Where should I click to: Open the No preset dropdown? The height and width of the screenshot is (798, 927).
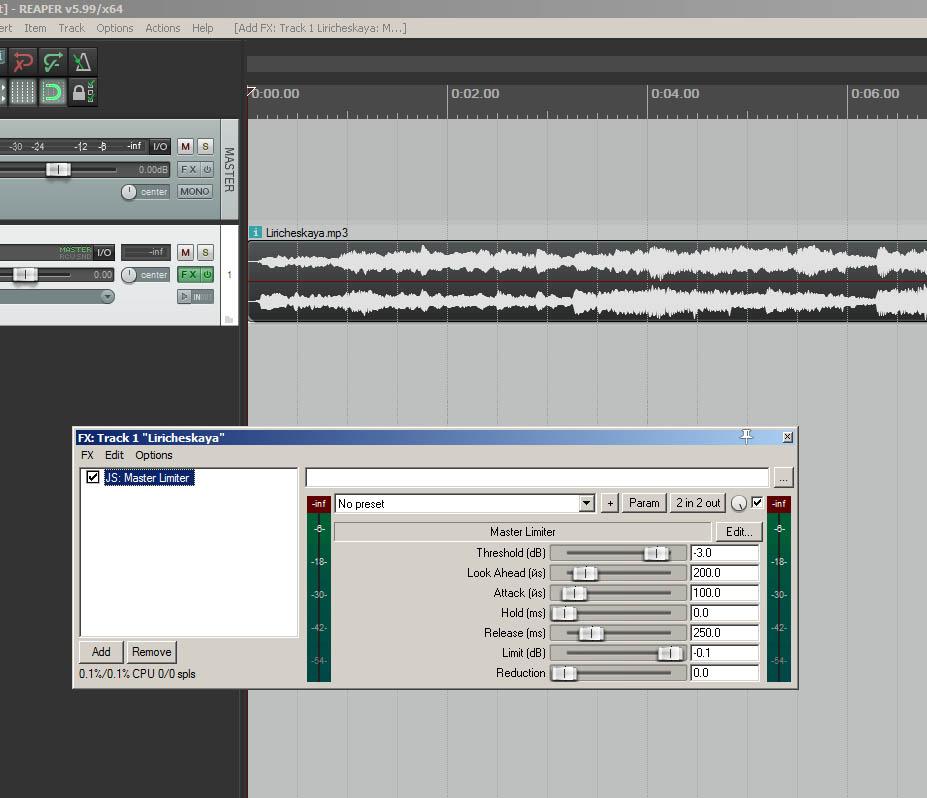586,504
